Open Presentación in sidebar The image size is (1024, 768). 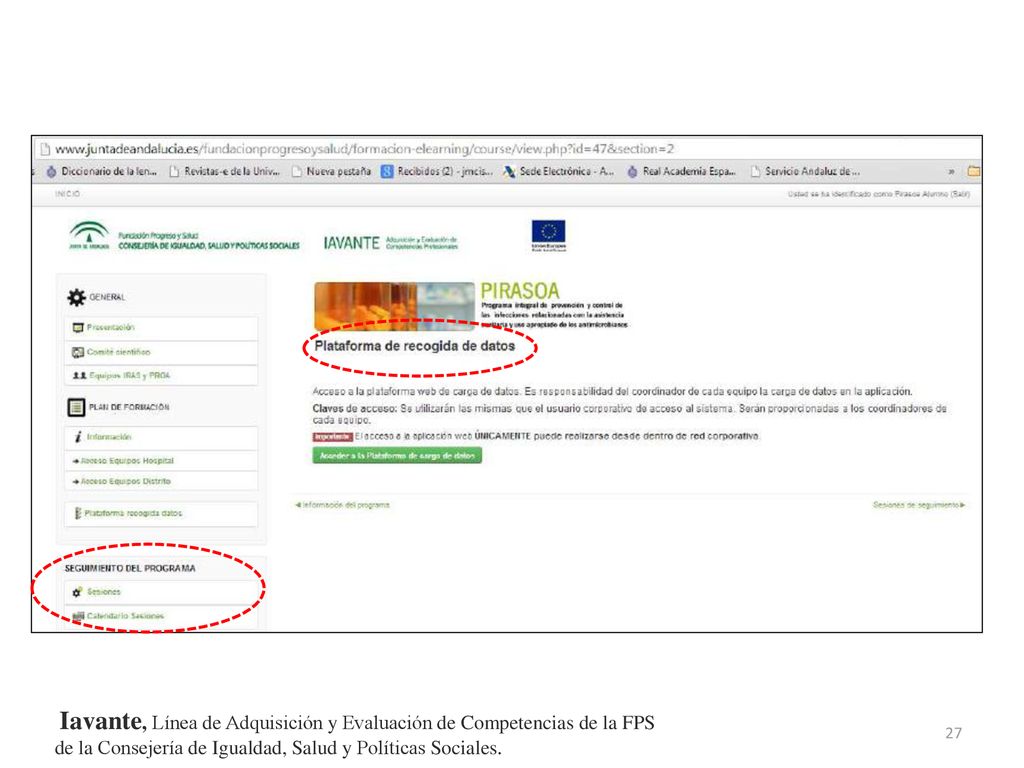click(161, 328)
